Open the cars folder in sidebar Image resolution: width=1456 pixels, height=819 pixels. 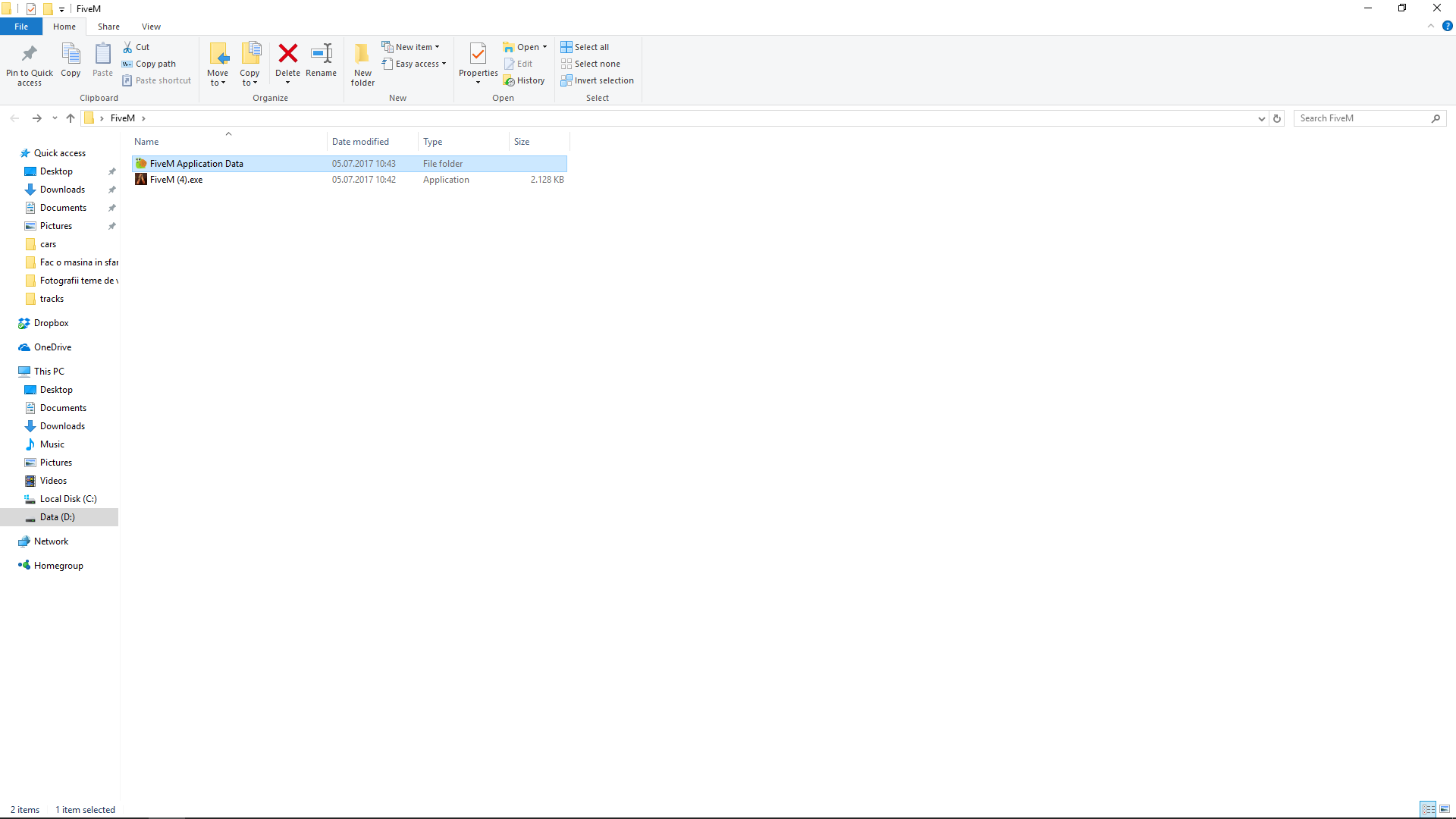pyautogui.click(x=48, y=244)
